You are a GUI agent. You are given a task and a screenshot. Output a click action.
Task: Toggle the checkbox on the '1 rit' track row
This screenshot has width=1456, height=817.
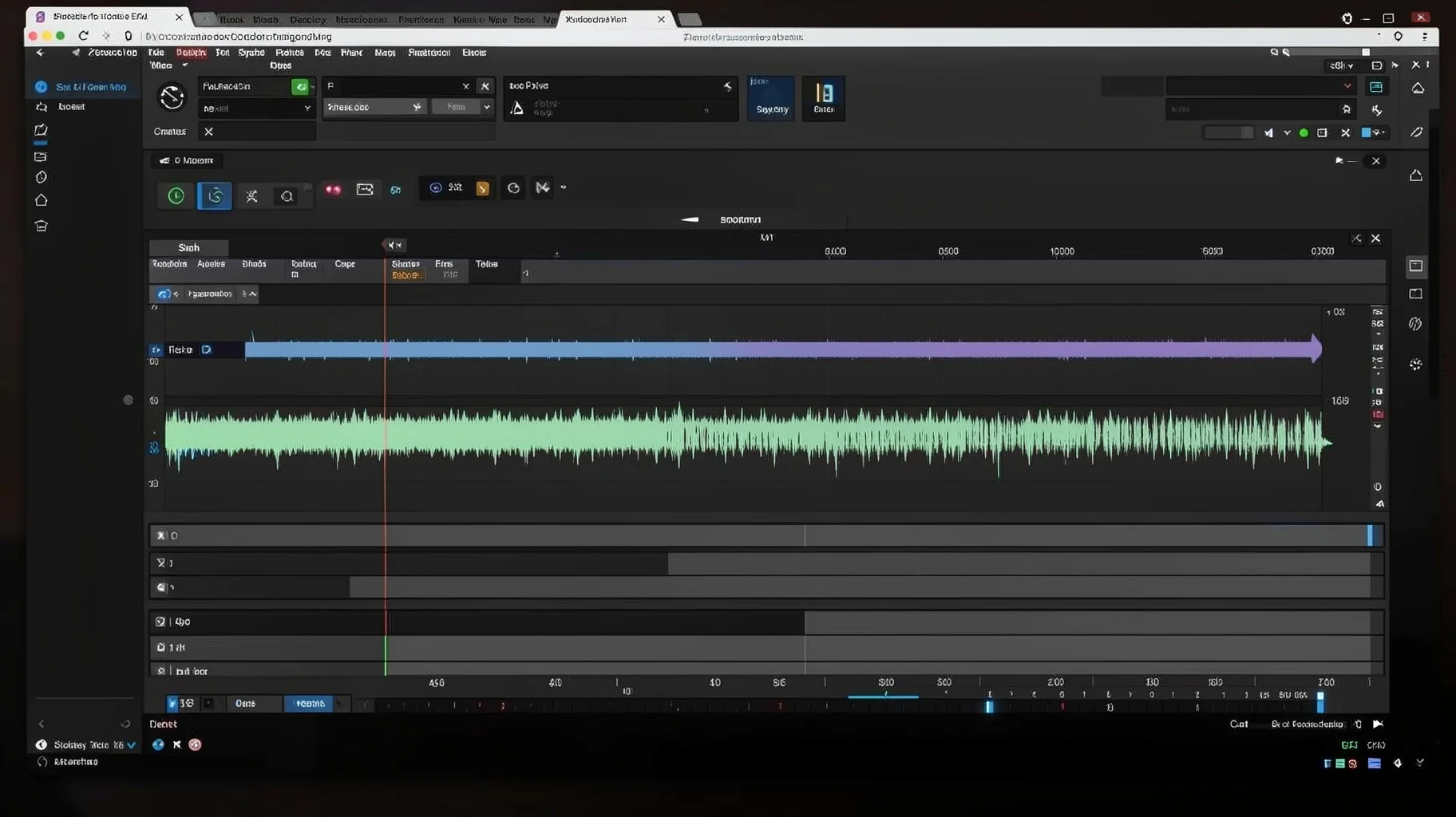(x=160, y=647)
